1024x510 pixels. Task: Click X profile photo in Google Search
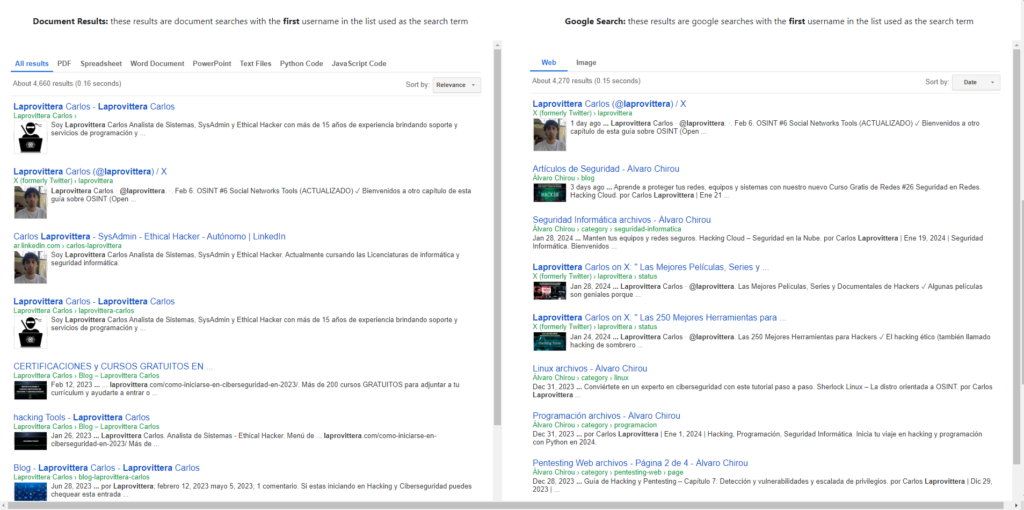549,135
